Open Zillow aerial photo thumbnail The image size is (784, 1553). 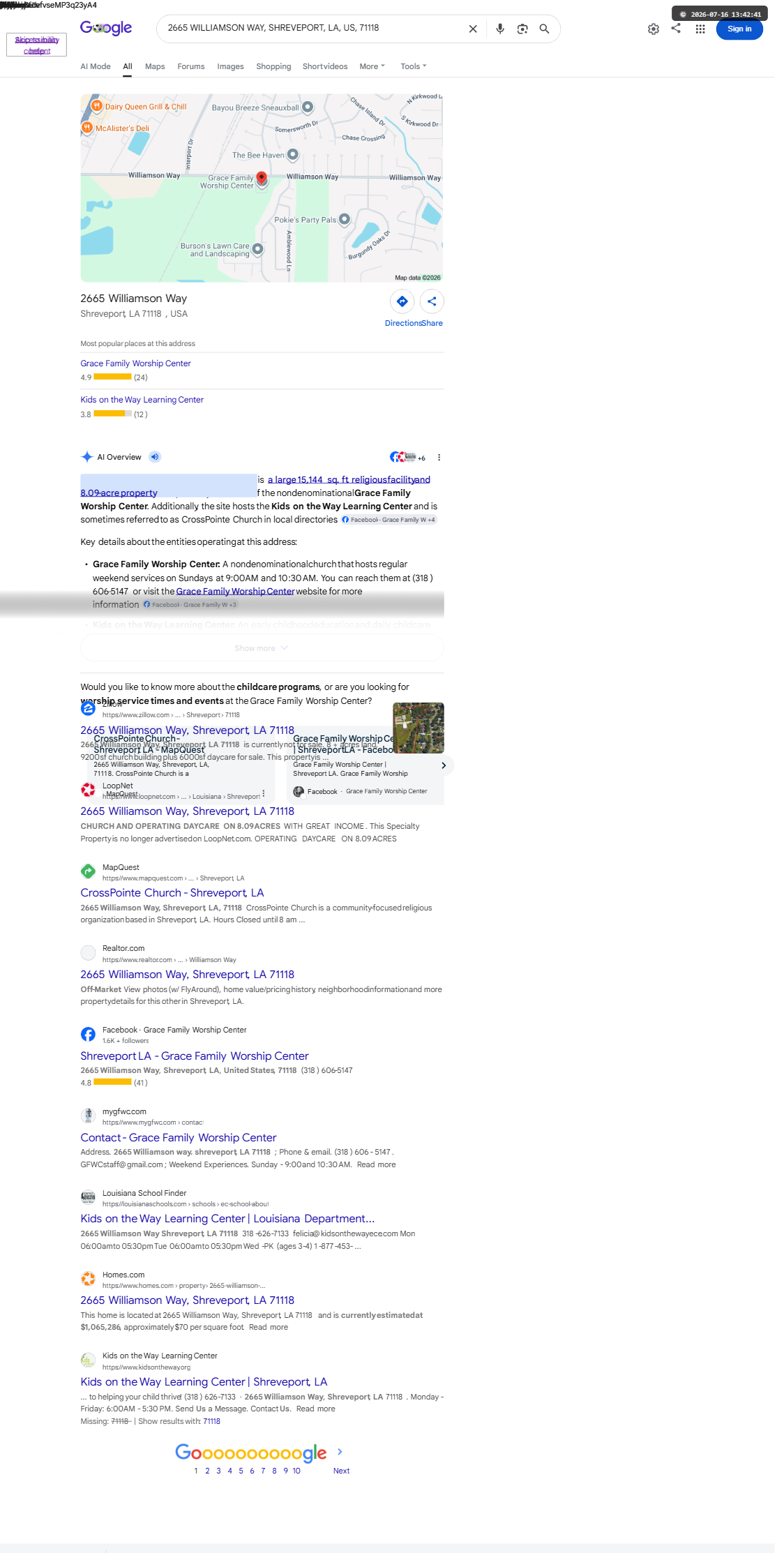point(419,728)
